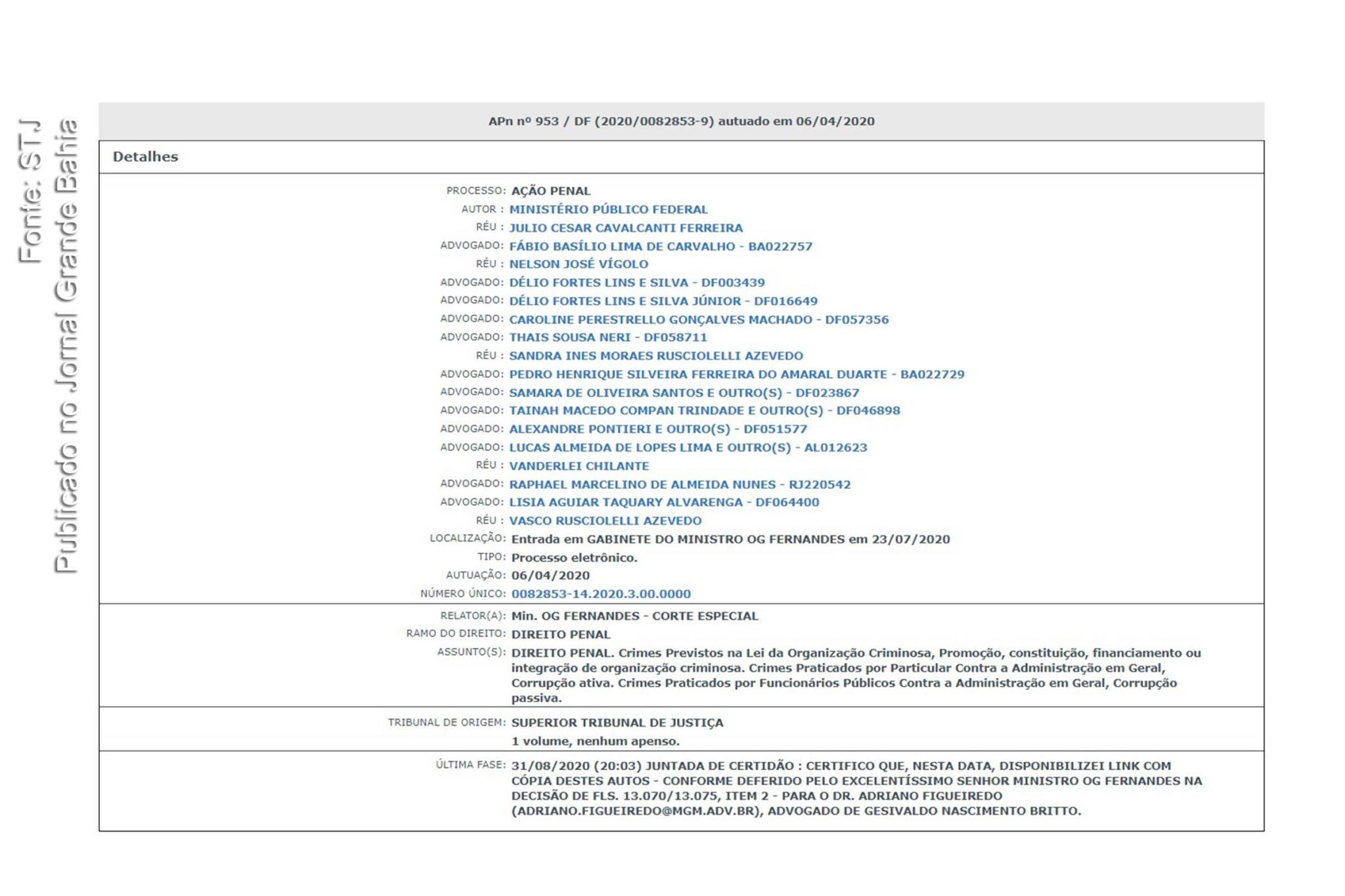Click the APn nº 953 / DF title
Image resolution: width=1345 pixels, height=896 pixels.
pos(681,121)
